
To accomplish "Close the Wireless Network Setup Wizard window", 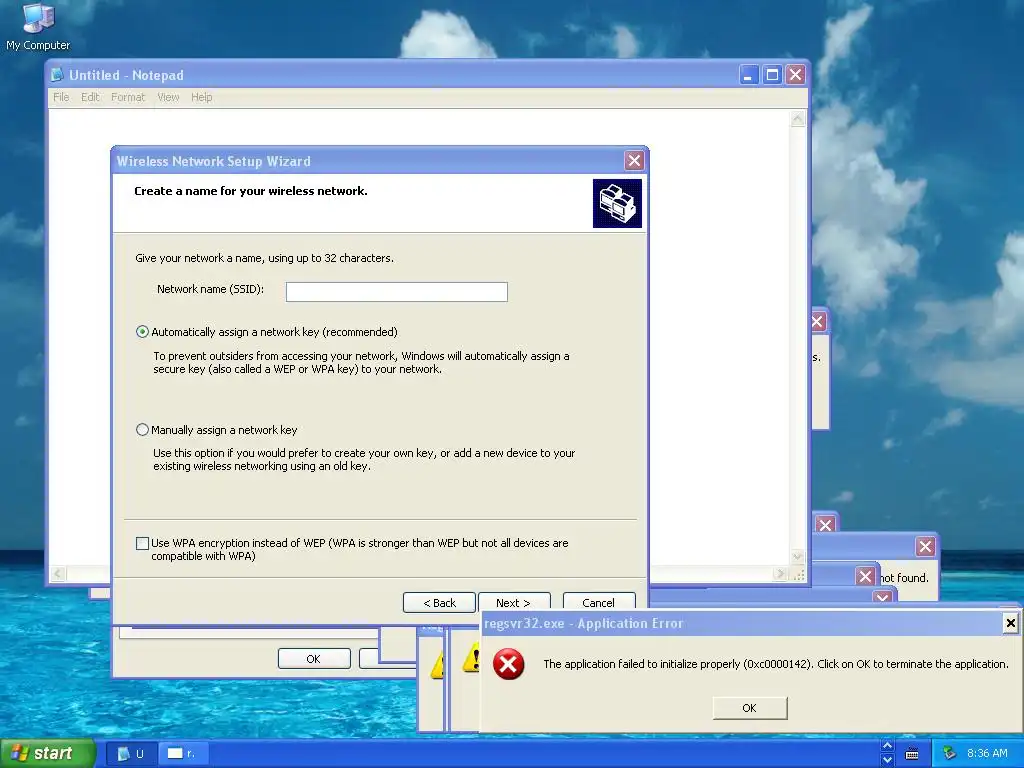I will pos(634,161).
